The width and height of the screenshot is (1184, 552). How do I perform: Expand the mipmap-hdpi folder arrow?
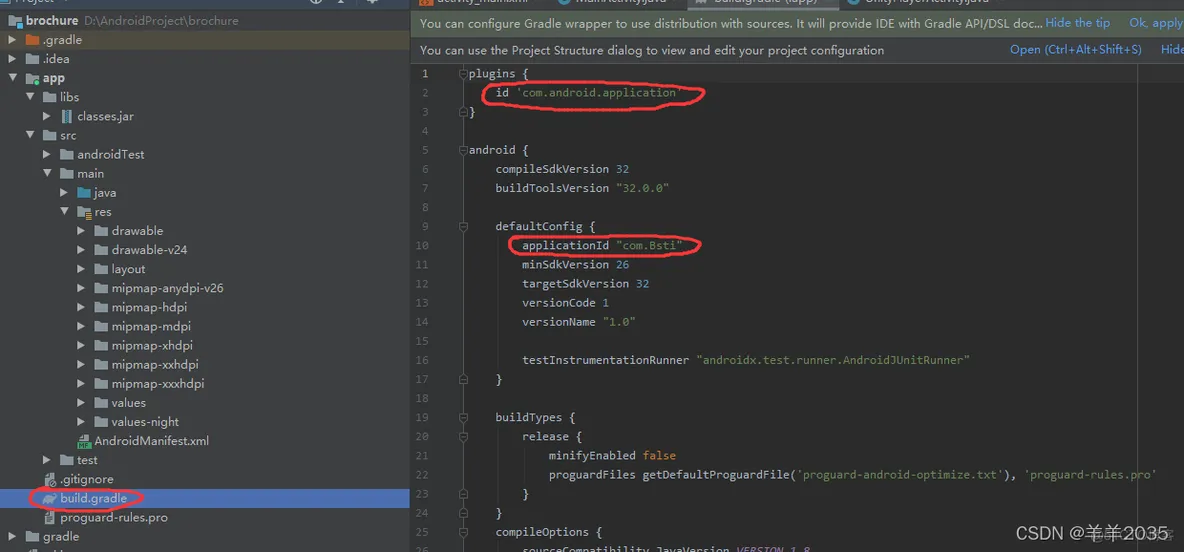point(82,307)
